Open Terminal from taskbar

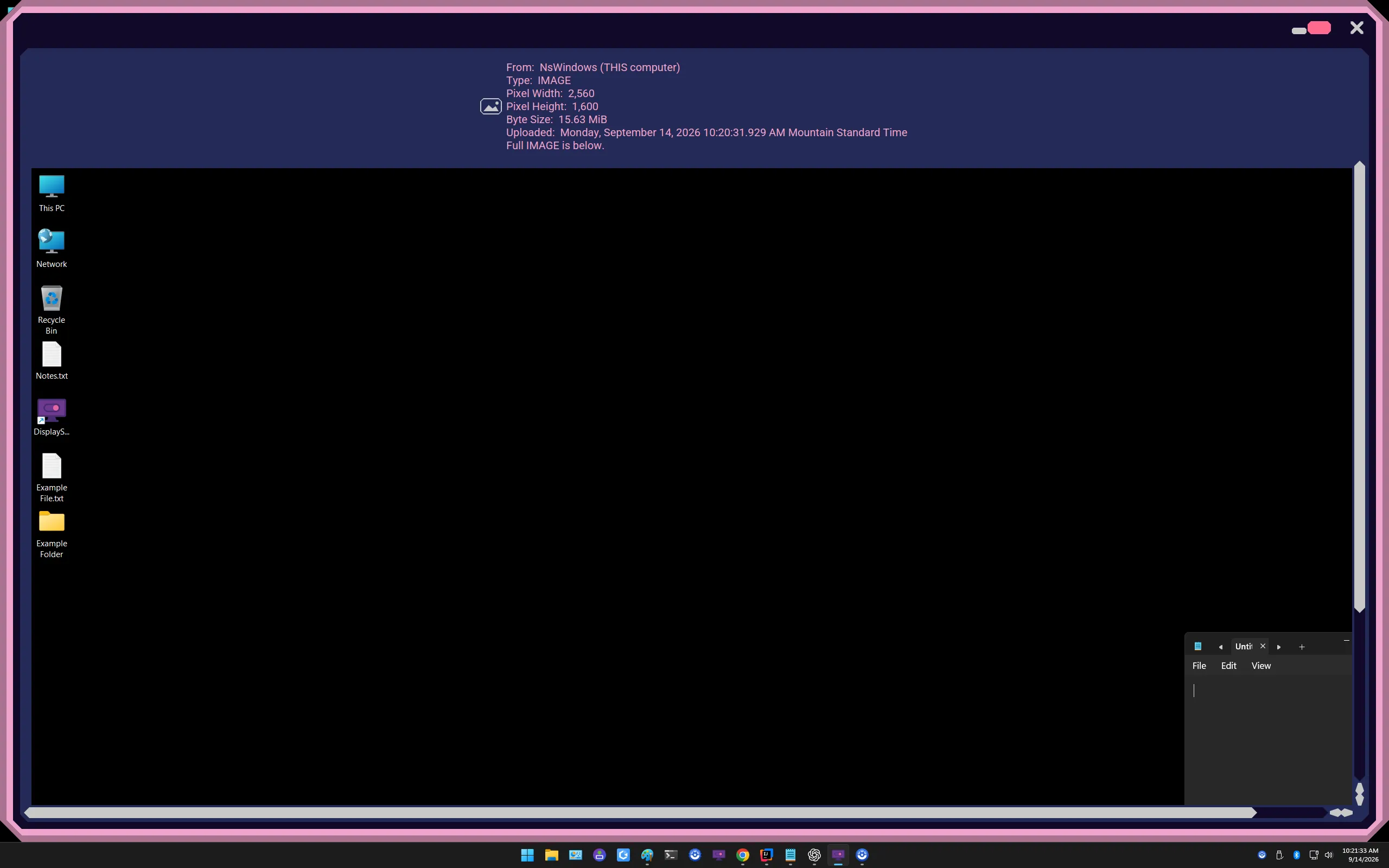pos(671,855)
